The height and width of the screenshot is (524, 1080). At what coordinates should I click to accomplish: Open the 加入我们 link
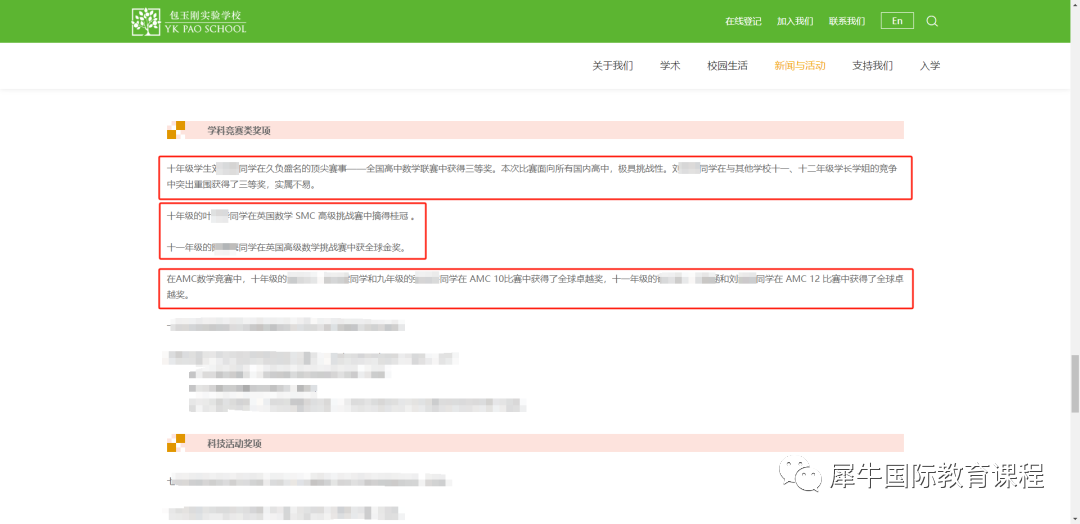pyautogui.click(x=795, y=21)
